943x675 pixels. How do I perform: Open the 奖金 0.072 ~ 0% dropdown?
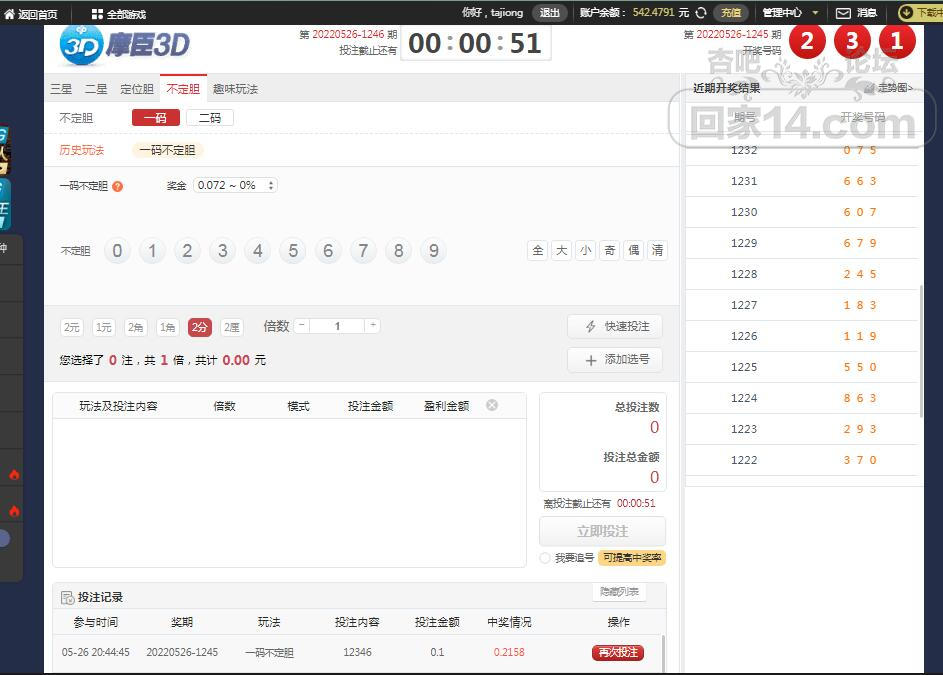tap(235, 186)
